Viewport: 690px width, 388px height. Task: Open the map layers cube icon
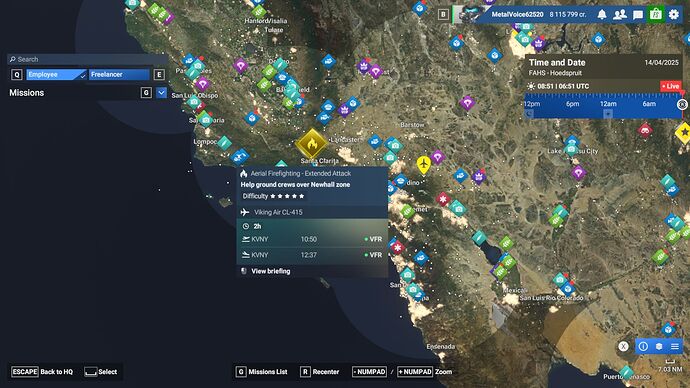(x=659, y=346)
